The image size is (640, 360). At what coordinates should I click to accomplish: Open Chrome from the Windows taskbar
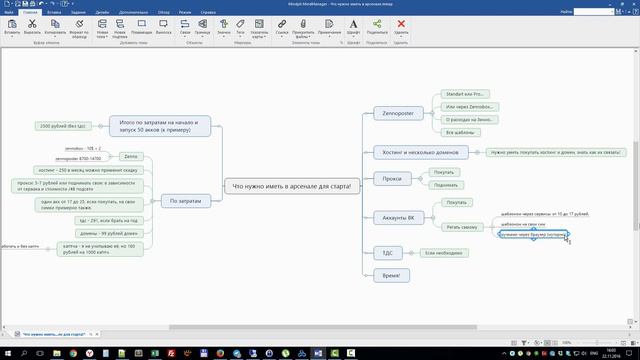[73, 353]
